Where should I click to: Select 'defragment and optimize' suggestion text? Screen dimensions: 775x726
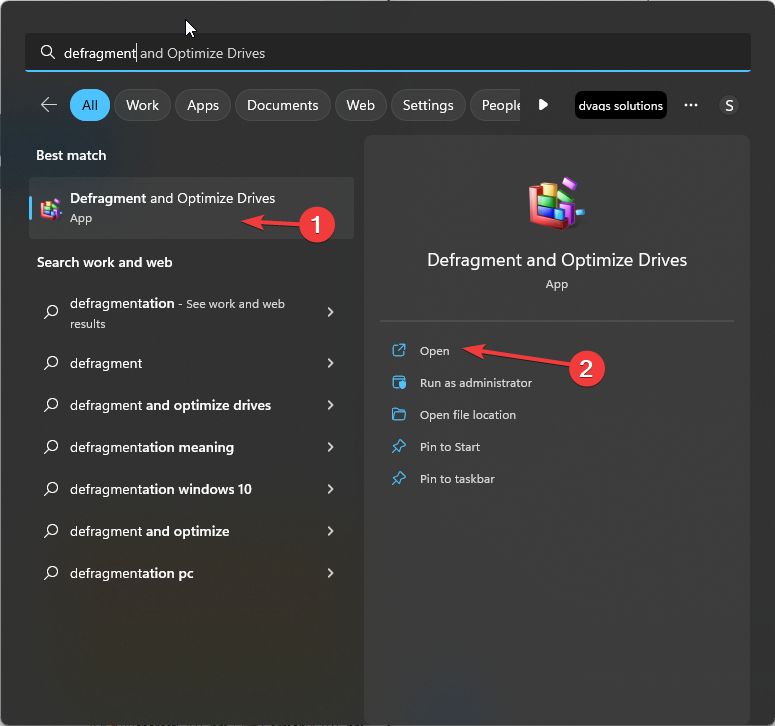click(149, 531)
